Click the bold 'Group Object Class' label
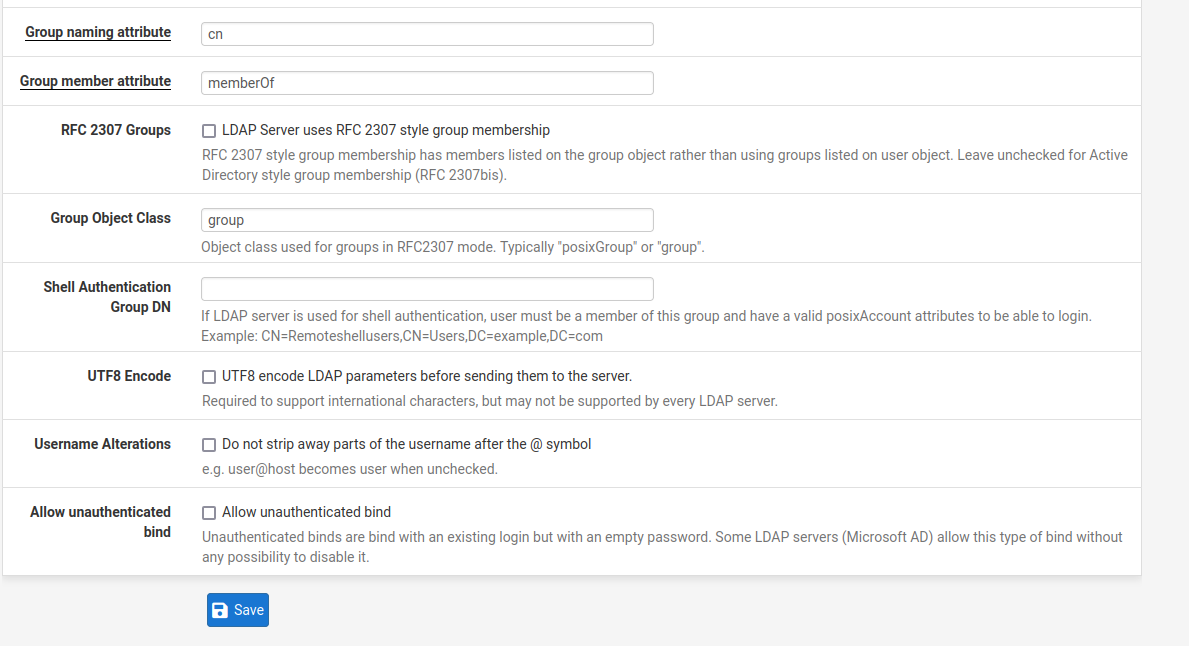Viewport: 1189px width, 646px height. [x=111, y=218]
